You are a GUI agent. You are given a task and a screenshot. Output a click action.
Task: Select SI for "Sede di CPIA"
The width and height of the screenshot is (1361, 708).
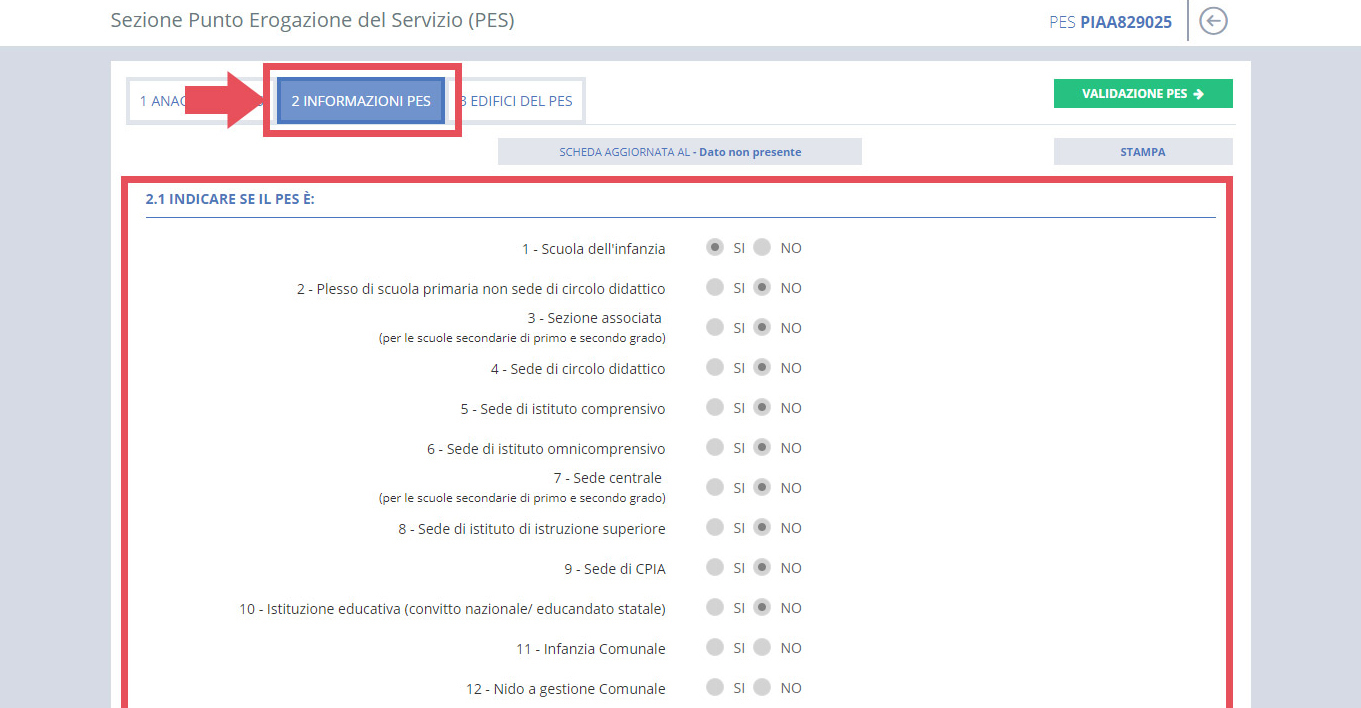[x=716, y=567]
